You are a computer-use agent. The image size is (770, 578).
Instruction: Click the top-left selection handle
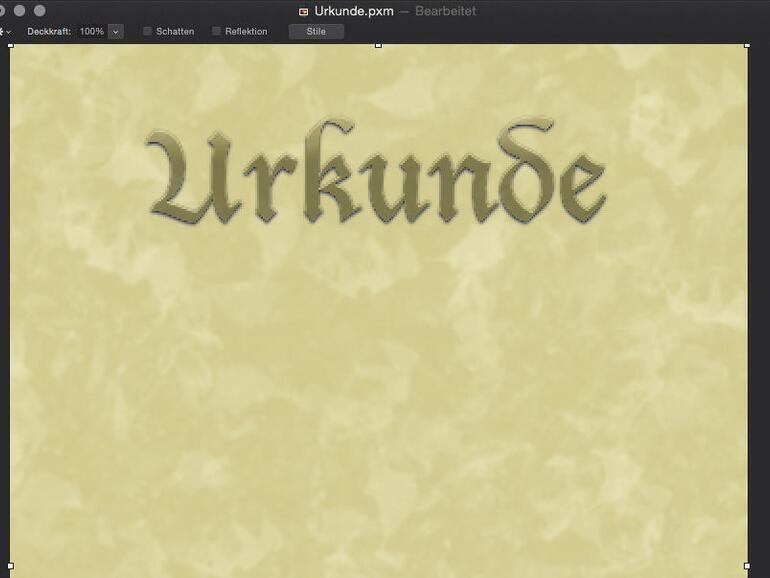[11, 45]
